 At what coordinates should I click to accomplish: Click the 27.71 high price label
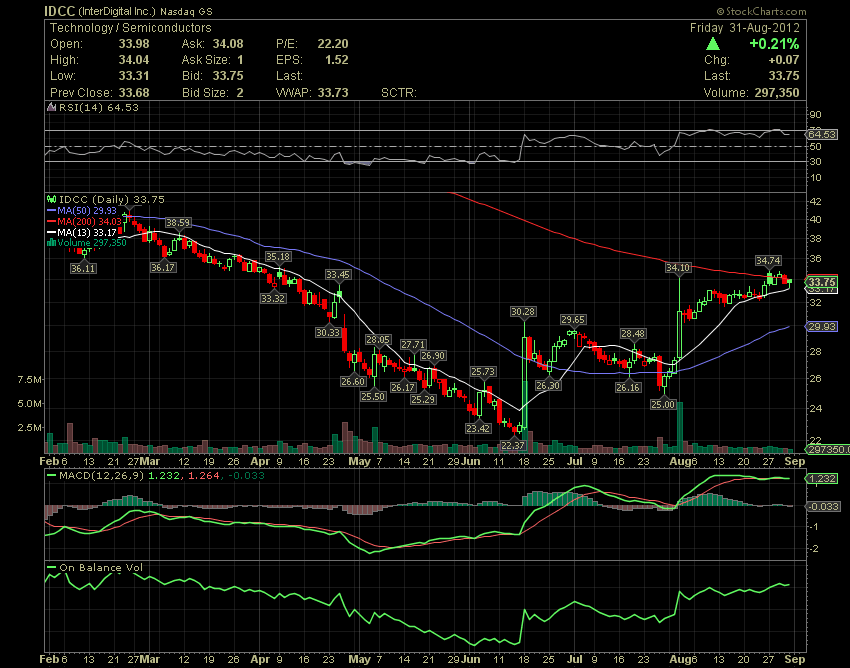413,345
